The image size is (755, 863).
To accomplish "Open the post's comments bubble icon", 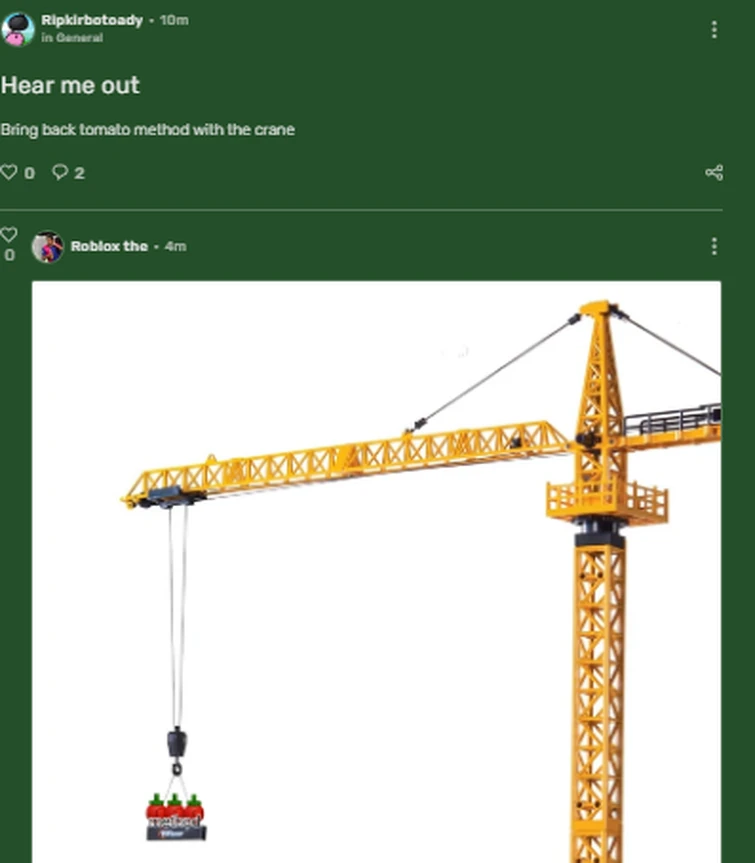I will click(60, 172).
